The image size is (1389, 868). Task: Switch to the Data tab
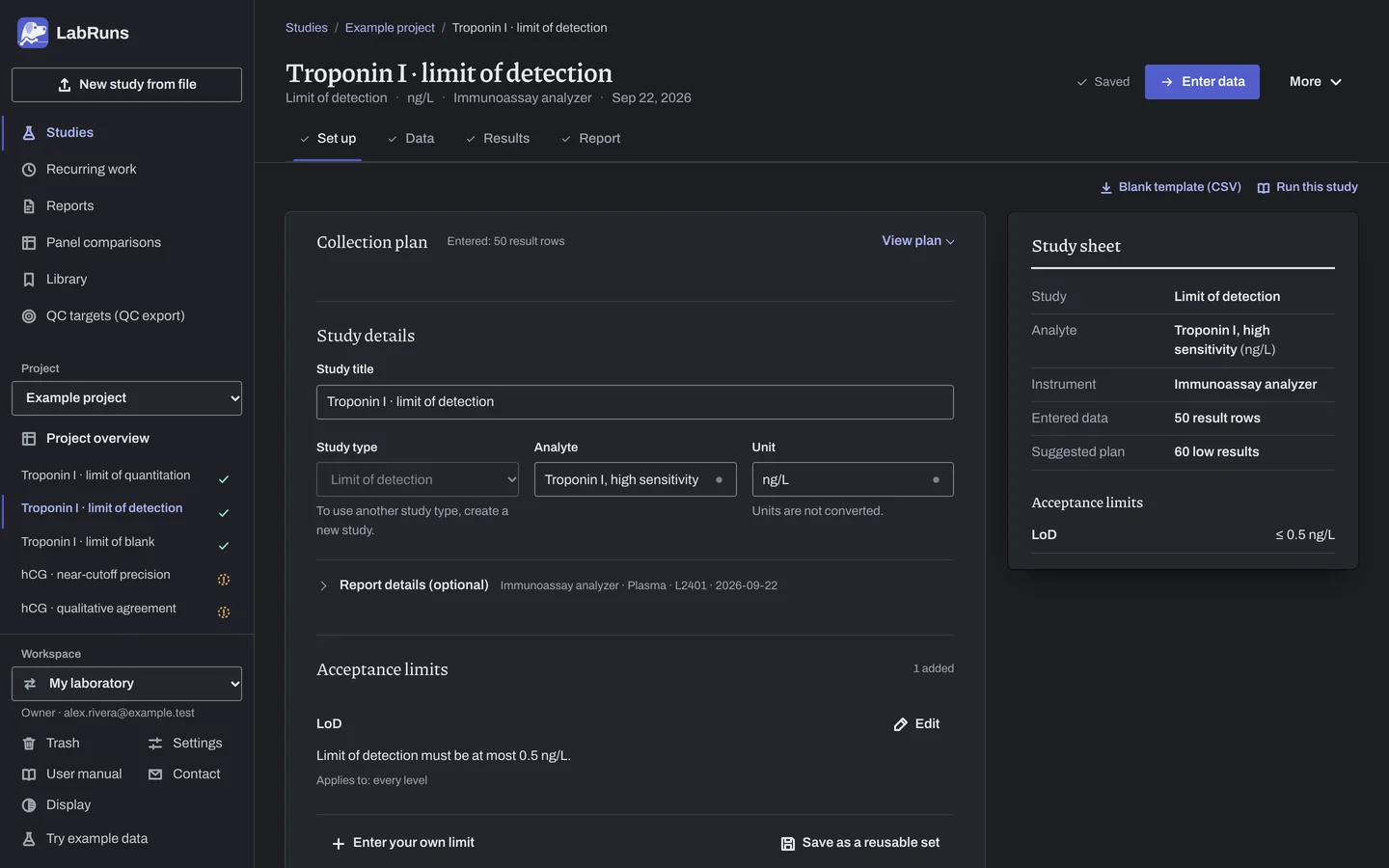coord(411,139)
